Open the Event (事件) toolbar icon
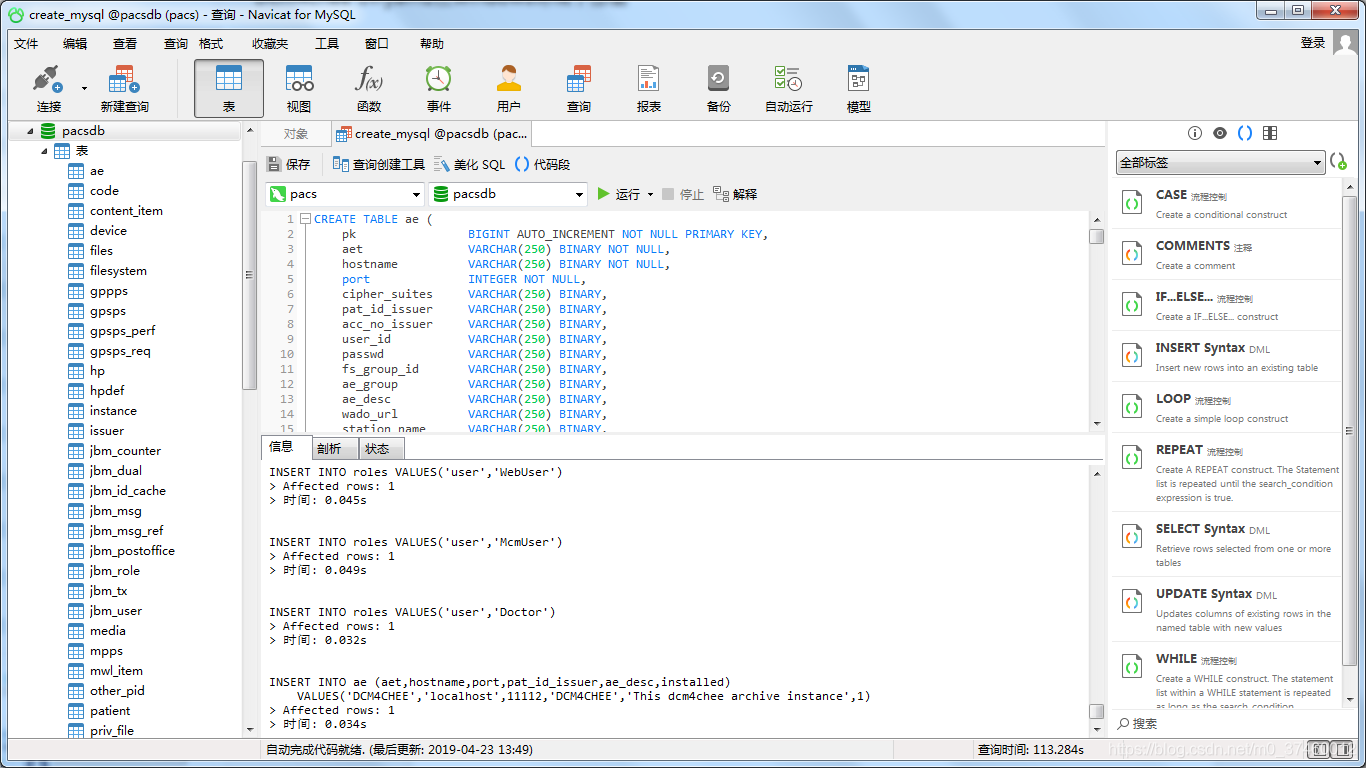 point(439,88)
